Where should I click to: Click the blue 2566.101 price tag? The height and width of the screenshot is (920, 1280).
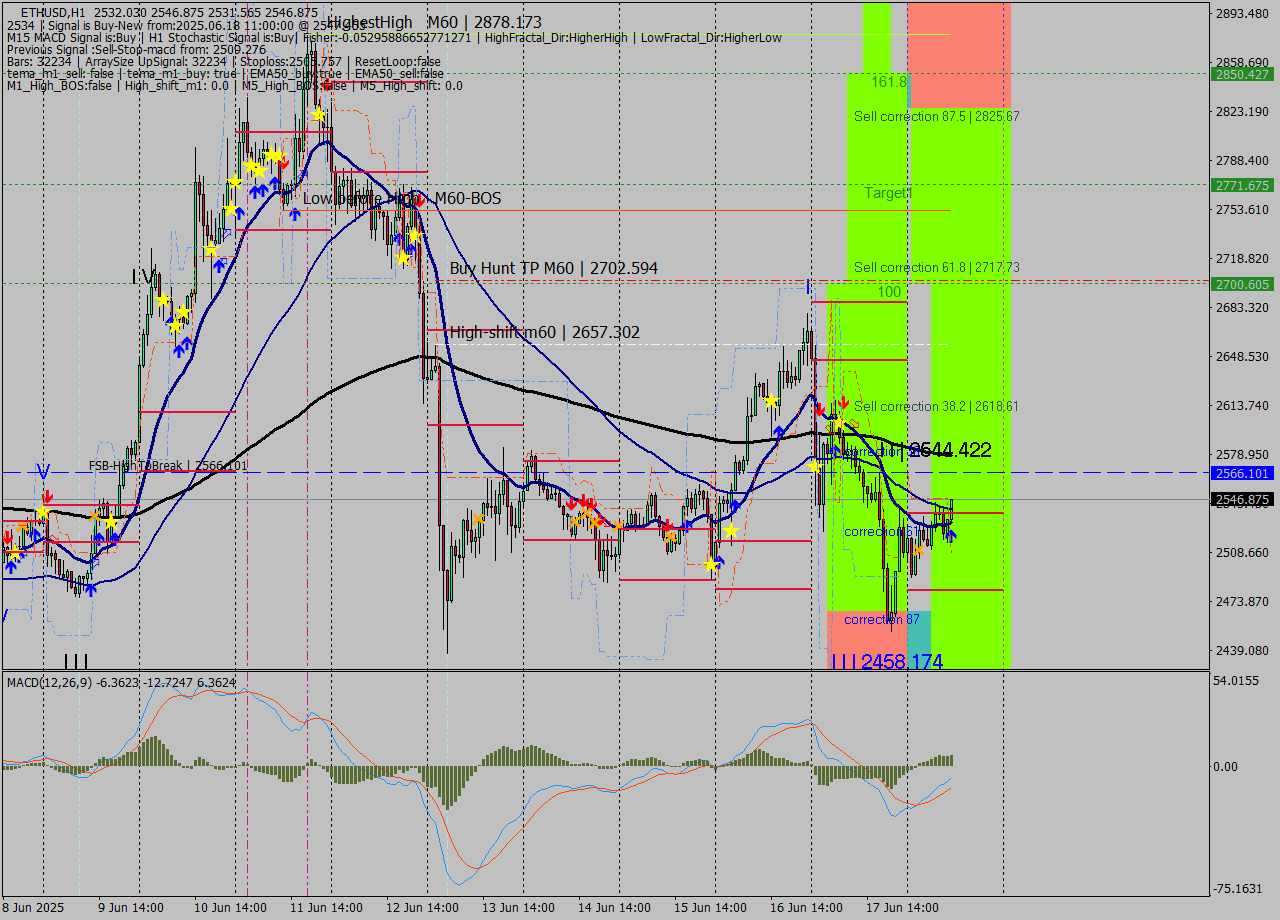(x=1240, y=473)
